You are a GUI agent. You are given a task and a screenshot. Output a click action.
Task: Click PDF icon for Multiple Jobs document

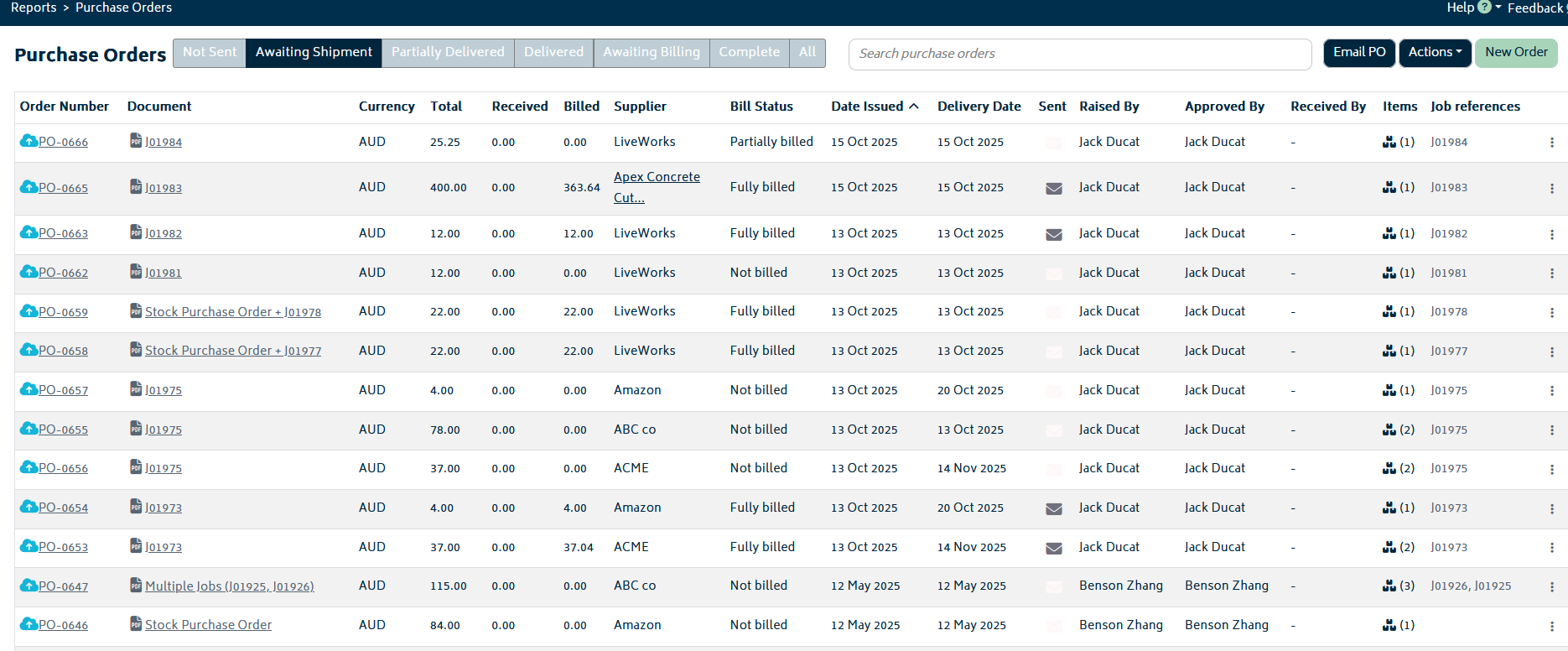coord(136,585)
